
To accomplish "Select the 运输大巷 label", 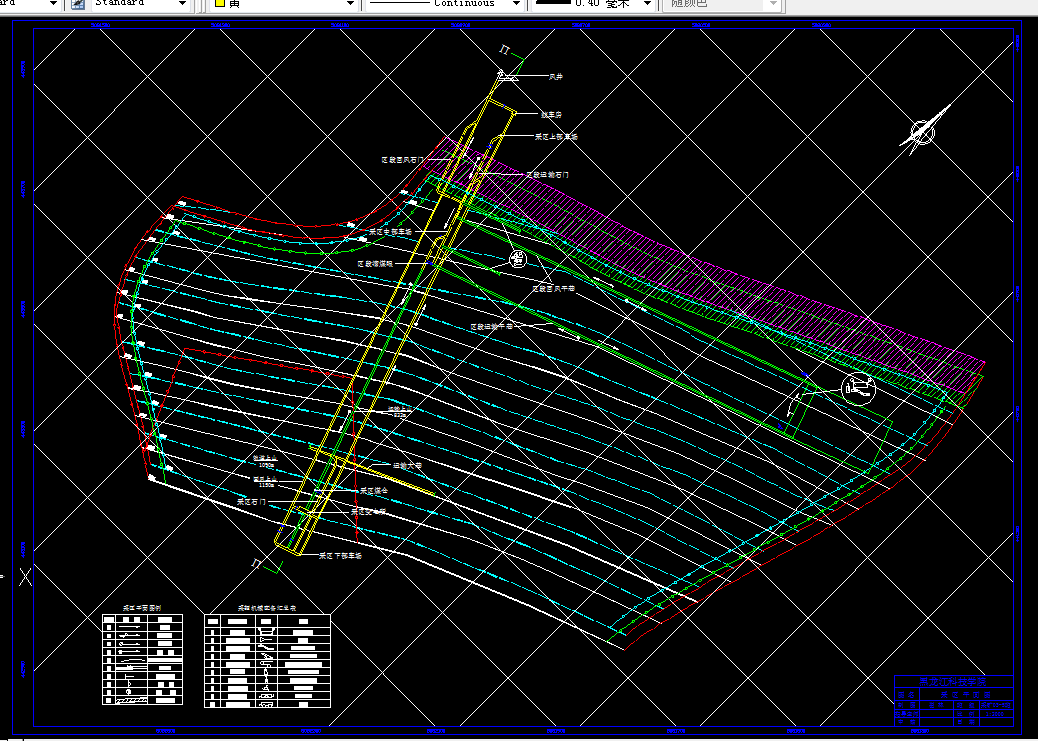I will point(407,466).
